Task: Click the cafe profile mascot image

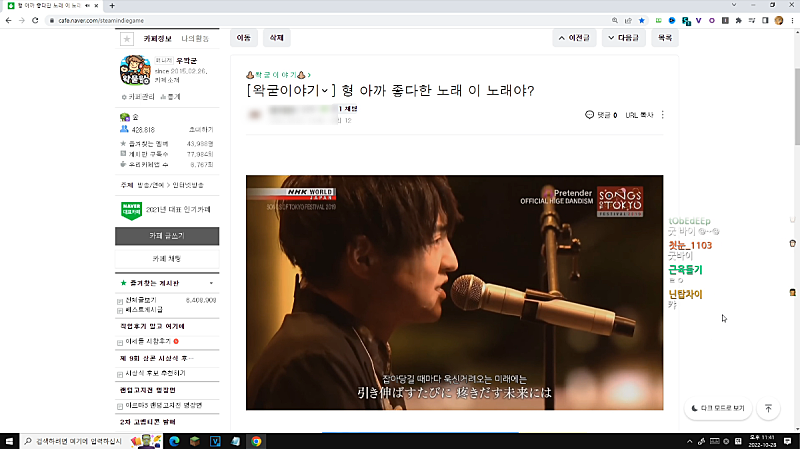Action: coord(135,70)
